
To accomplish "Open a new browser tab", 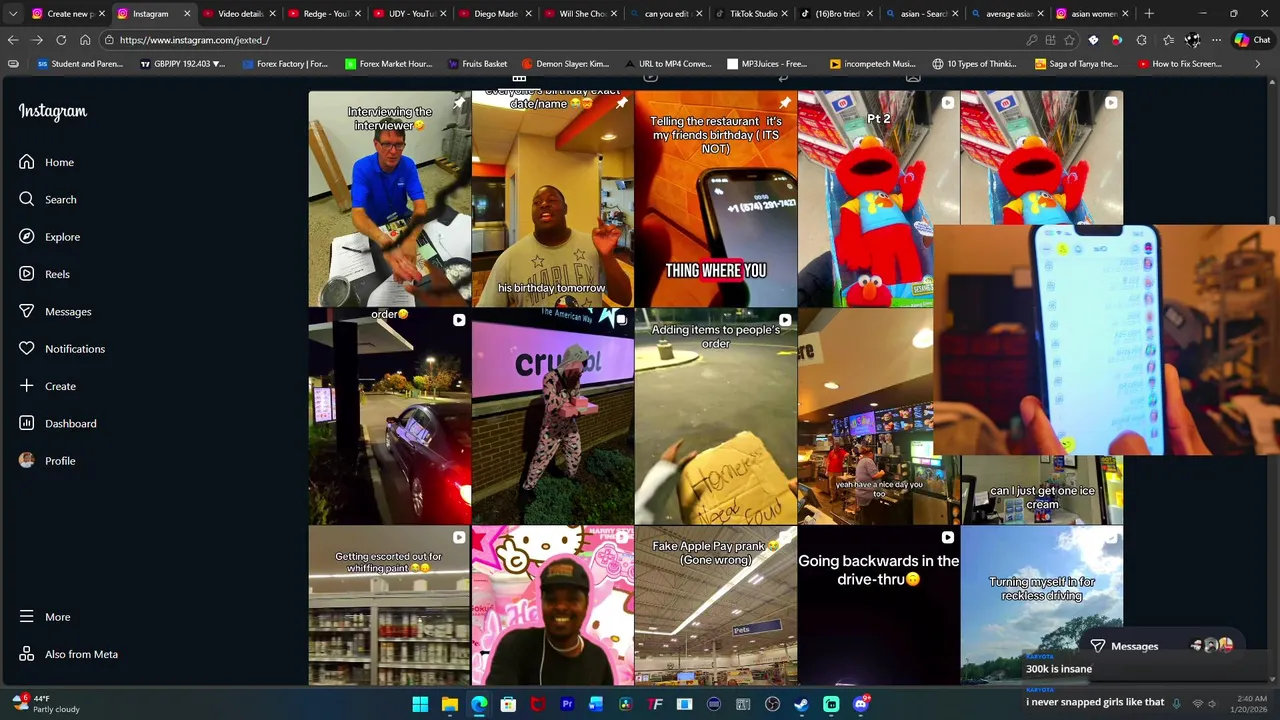I will (x=1149, y=14).
